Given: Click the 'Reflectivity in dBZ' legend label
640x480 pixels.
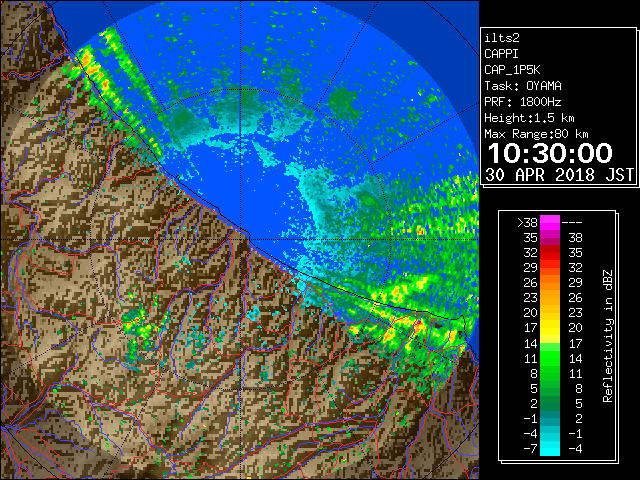Looking at the screenshot, I should pos(608,336).
